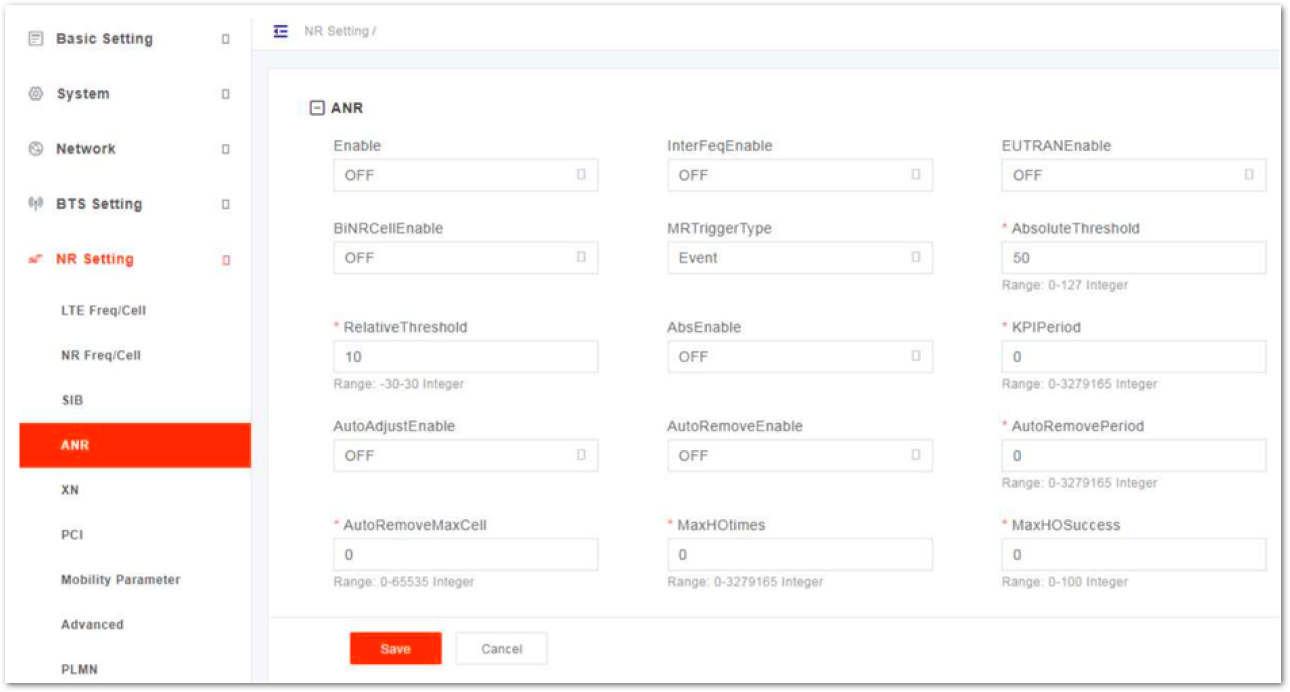The width and height of the screenshot is (1290, 692).
Task: Open the Enable dropdown
Action: coord(466,175)
